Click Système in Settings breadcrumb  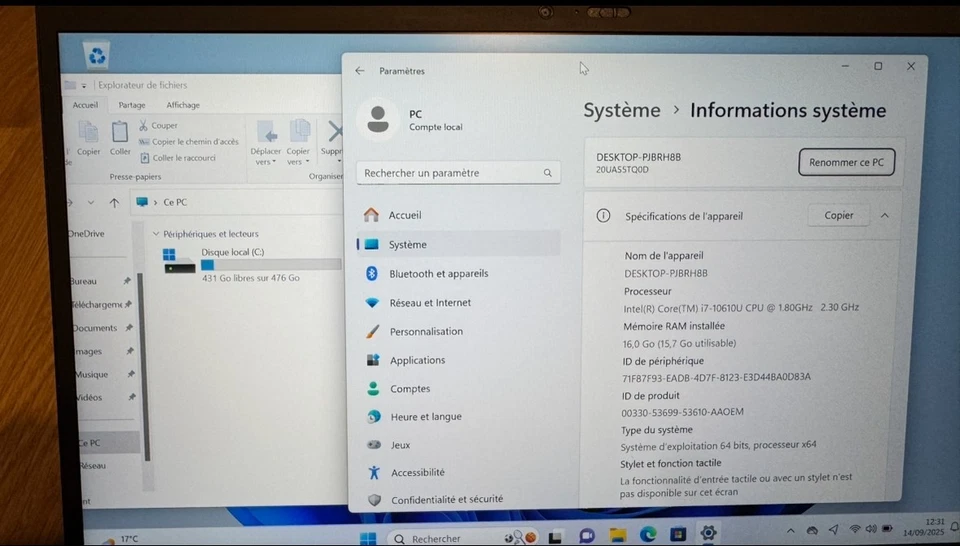pos(621,111)
